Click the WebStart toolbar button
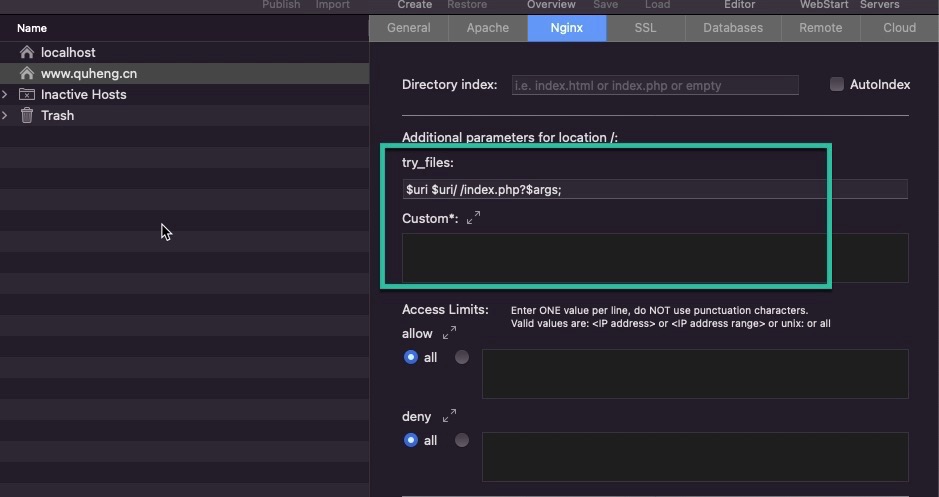 click(x=824, y=5)
